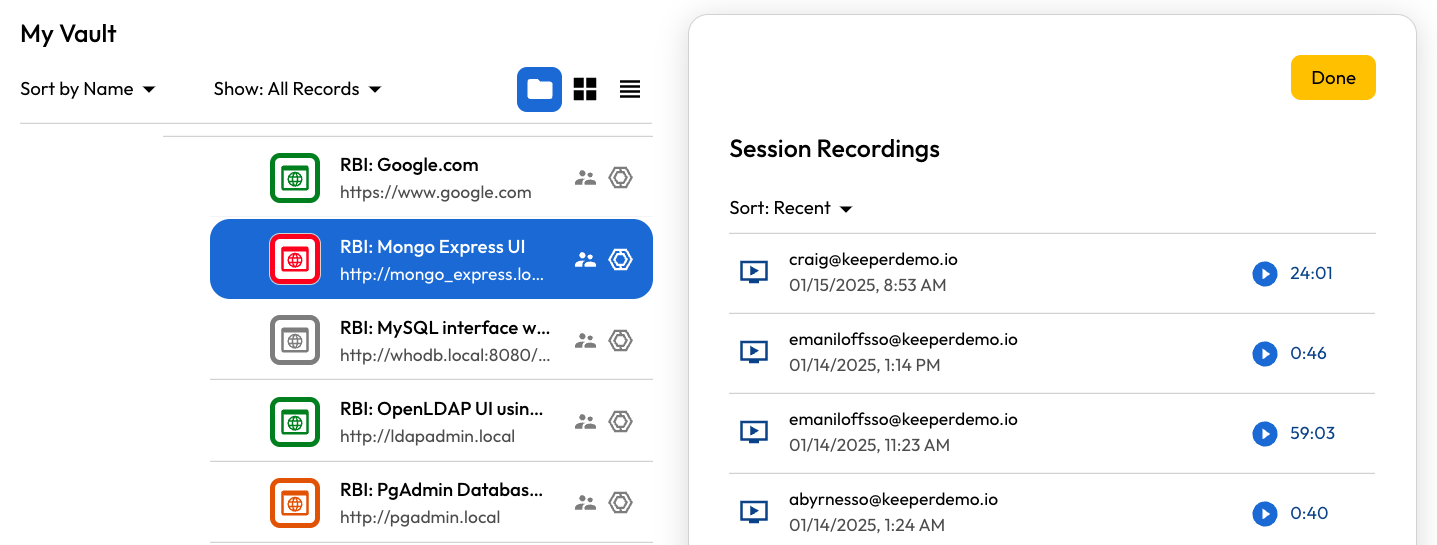Click the orange PgAdmin record icon

[x=295, y=503]
